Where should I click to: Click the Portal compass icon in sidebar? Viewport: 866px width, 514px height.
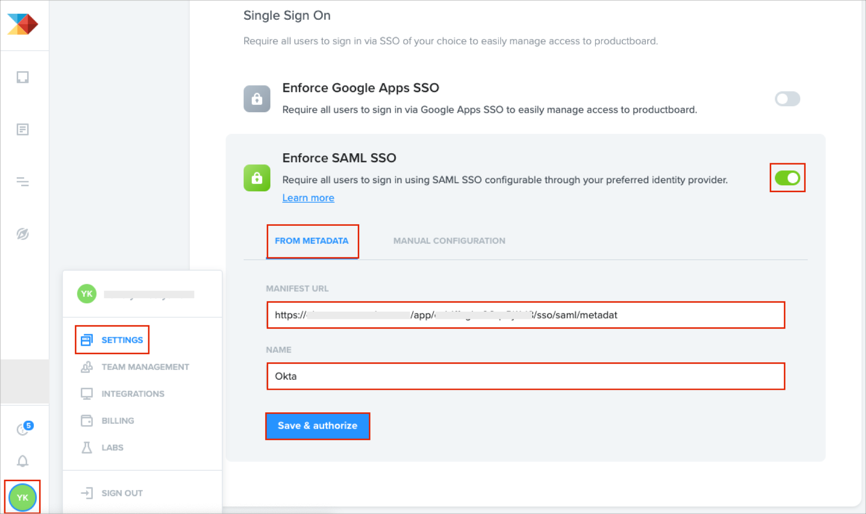pos(22,234)
